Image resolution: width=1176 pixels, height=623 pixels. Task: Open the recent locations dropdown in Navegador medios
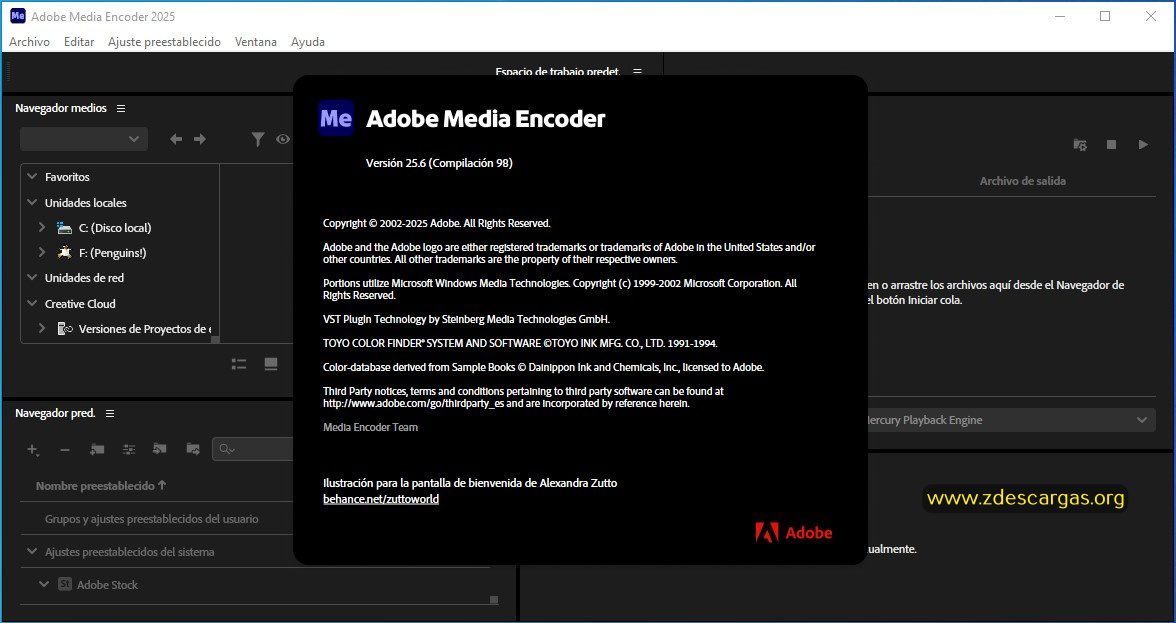(84, 139)
